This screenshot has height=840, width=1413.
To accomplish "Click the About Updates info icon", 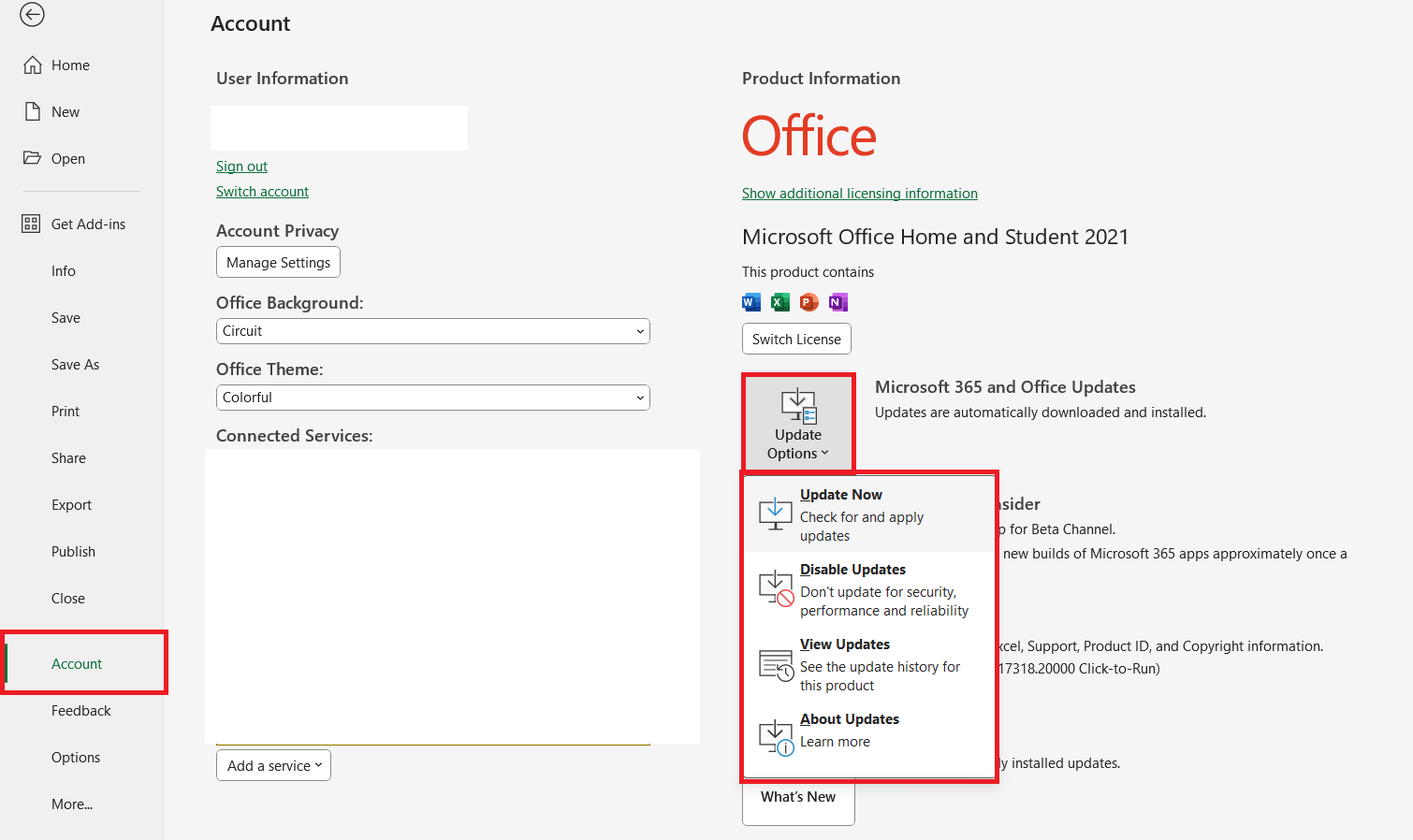I will [x=776, y=737].
